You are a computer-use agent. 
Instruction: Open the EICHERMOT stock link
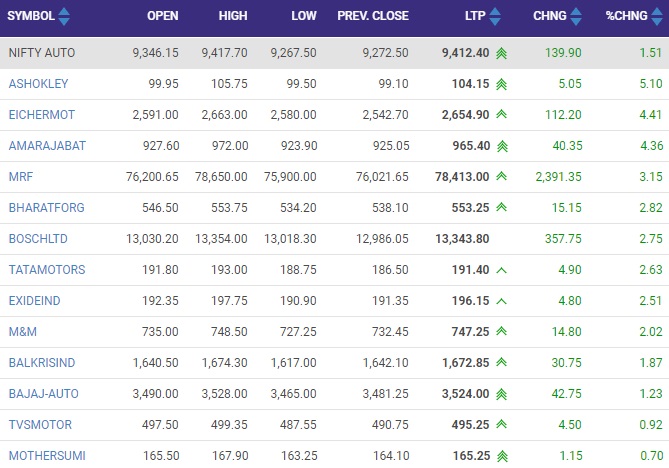pos(42,115)
